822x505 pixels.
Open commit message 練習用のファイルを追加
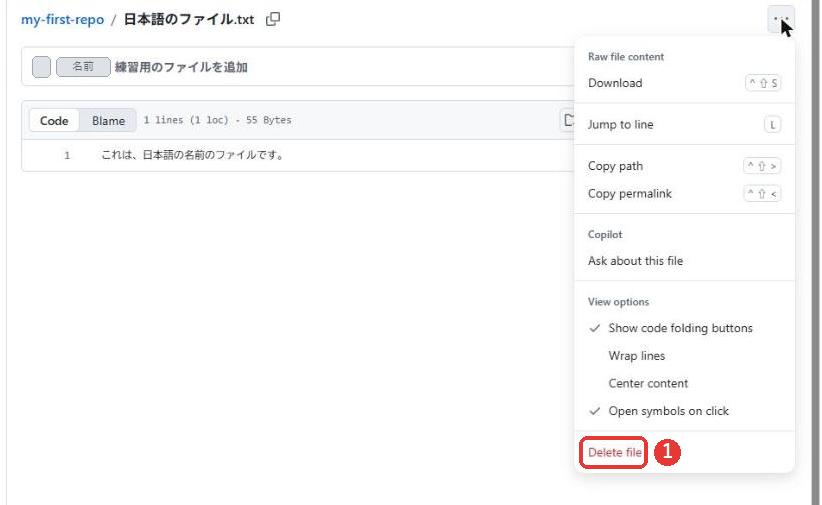tap(181, 67)
